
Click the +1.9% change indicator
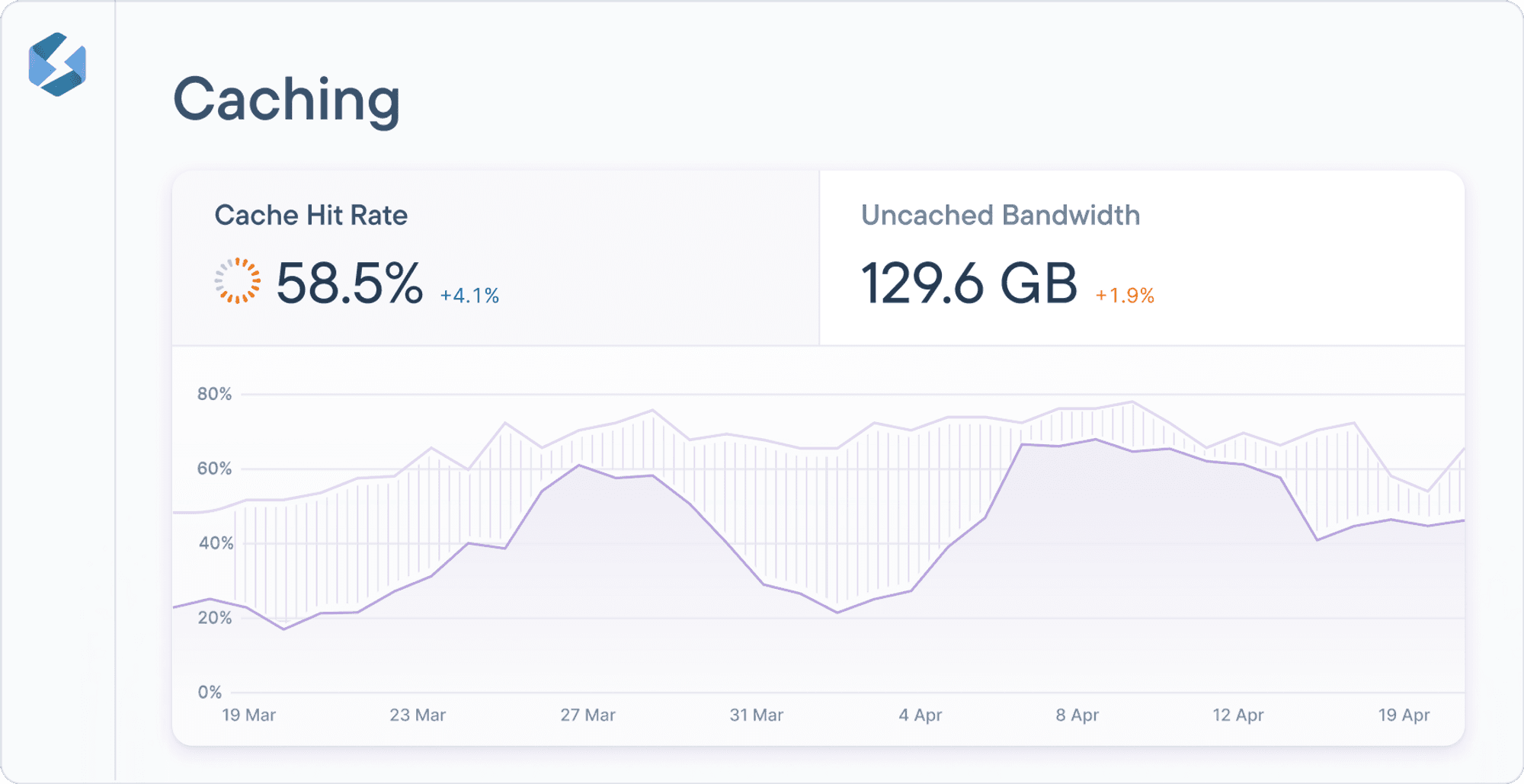click(1124, 296)
